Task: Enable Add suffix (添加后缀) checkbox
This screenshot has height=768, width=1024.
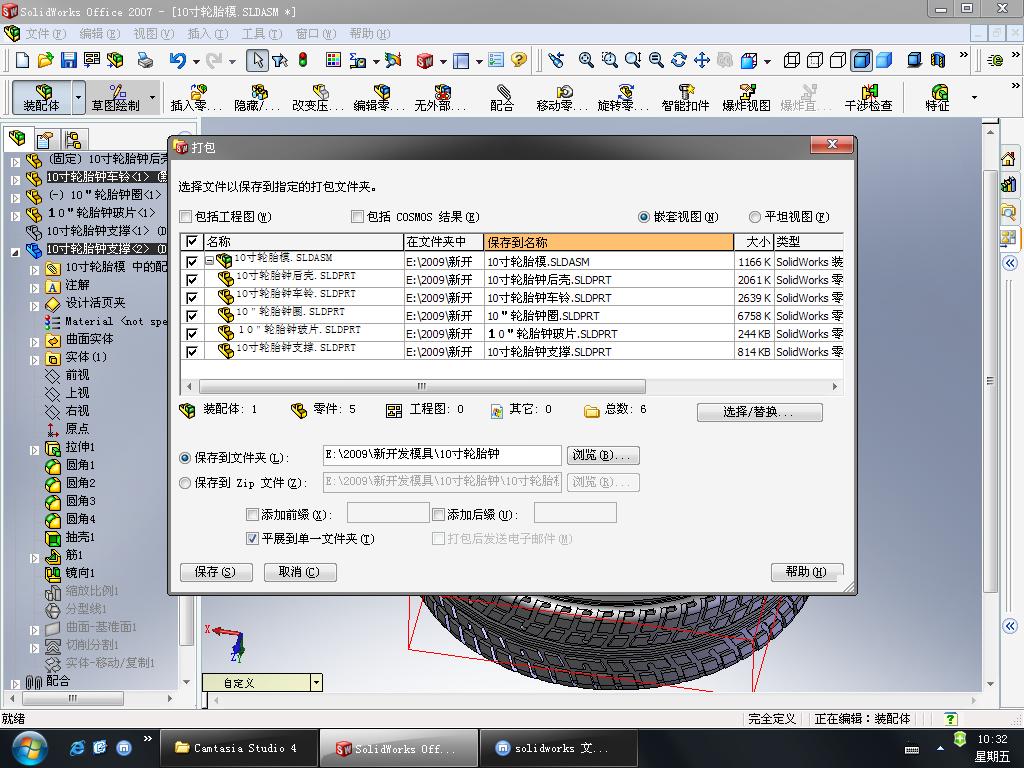Action: (438, 515)
